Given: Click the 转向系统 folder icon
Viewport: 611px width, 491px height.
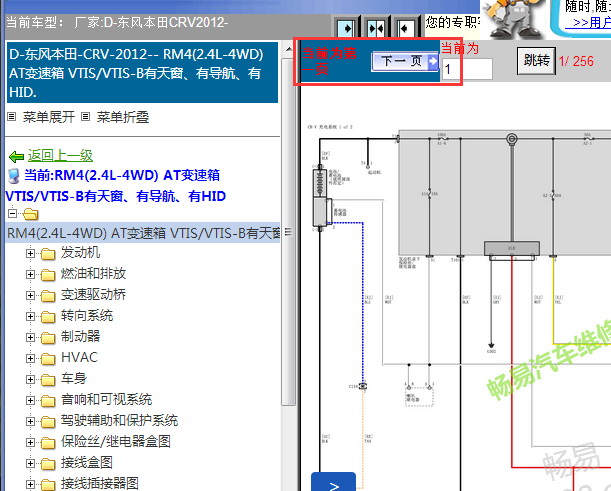Looking at the screenshot, I should 48,317.
